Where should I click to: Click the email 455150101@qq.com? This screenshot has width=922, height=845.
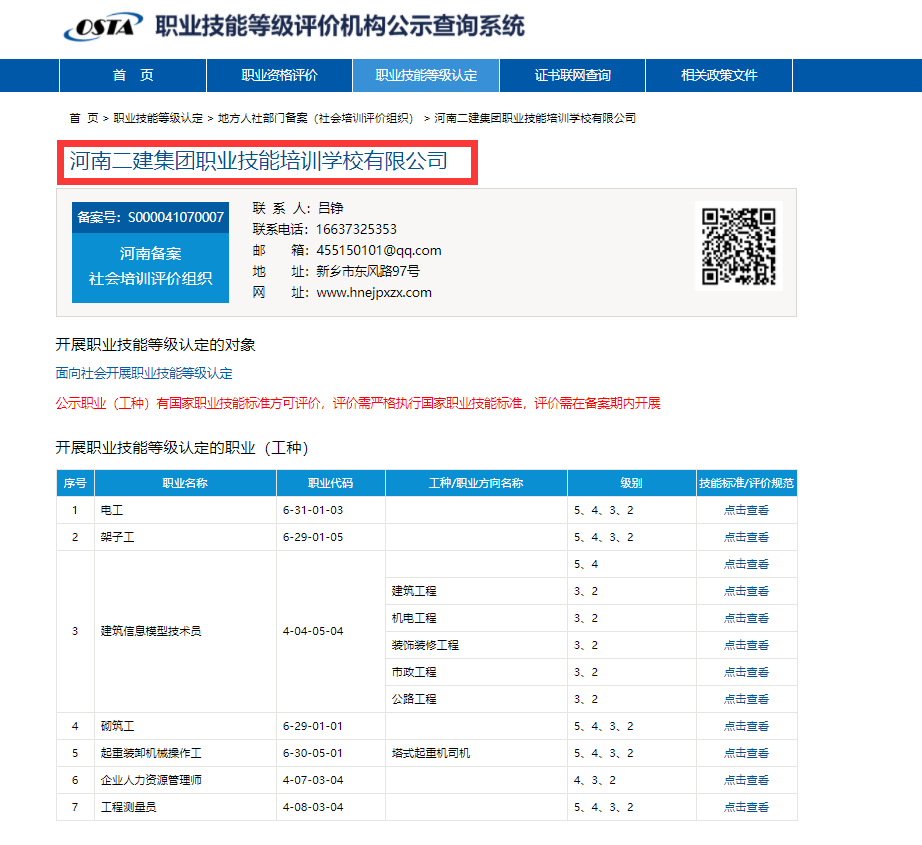click(x=379, y=250)
